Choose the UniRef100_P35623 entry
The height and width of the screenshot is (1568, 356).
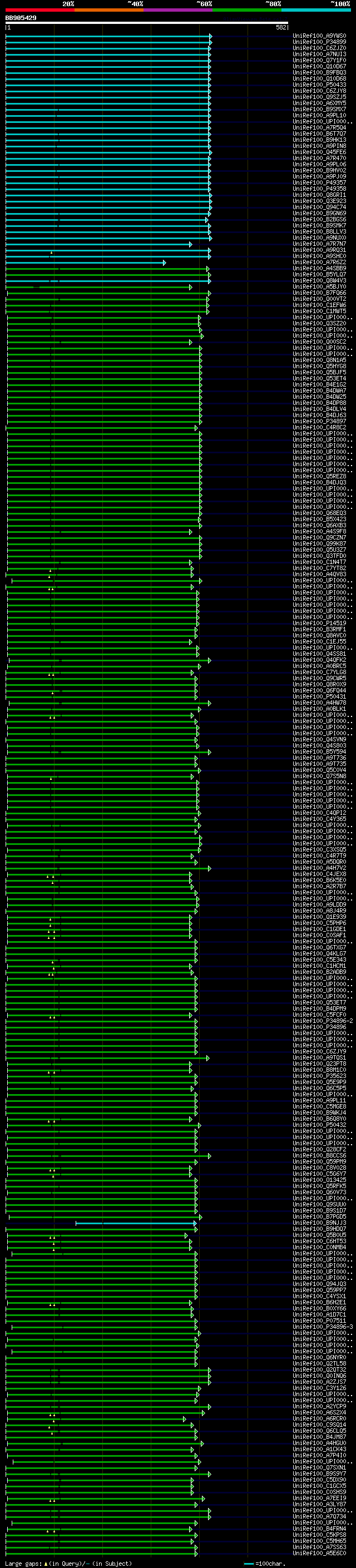pos(319,1076)
